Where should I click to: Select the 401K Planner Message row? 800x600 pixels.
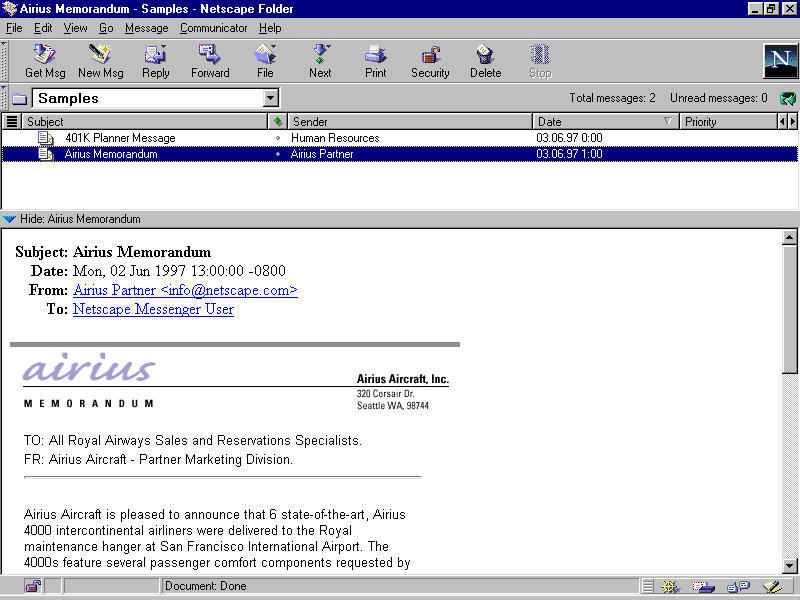(399, 138)
